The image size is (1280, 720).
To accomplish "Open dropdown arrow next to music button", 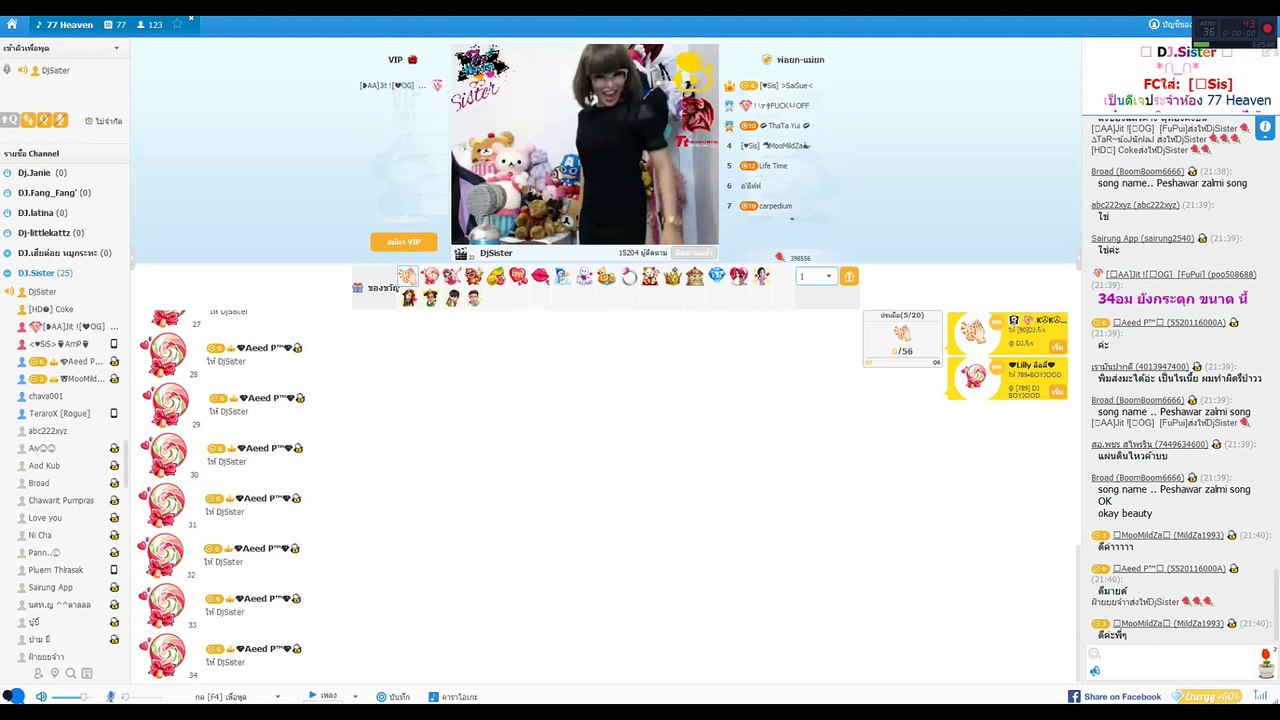I will [354, 697].
